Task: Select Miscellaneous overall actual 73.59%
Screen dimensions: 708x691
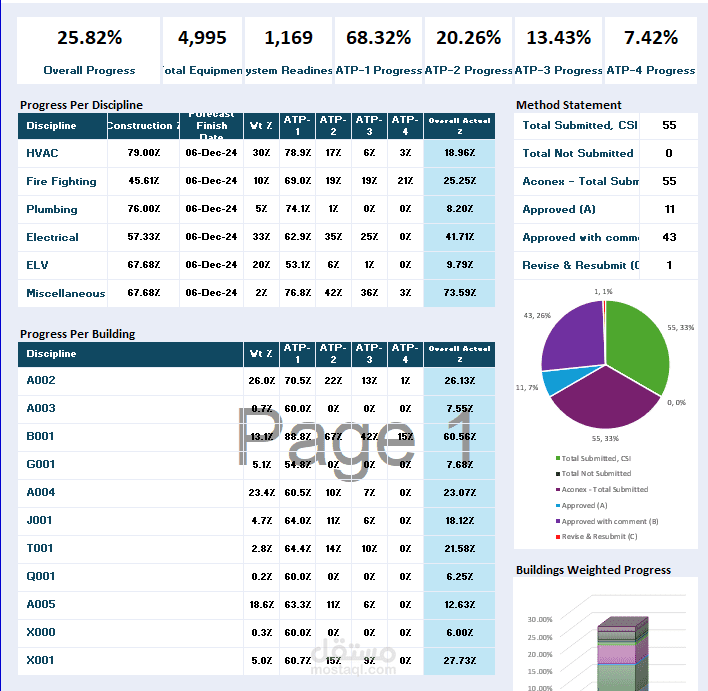Action: click(x=459, y=293)
